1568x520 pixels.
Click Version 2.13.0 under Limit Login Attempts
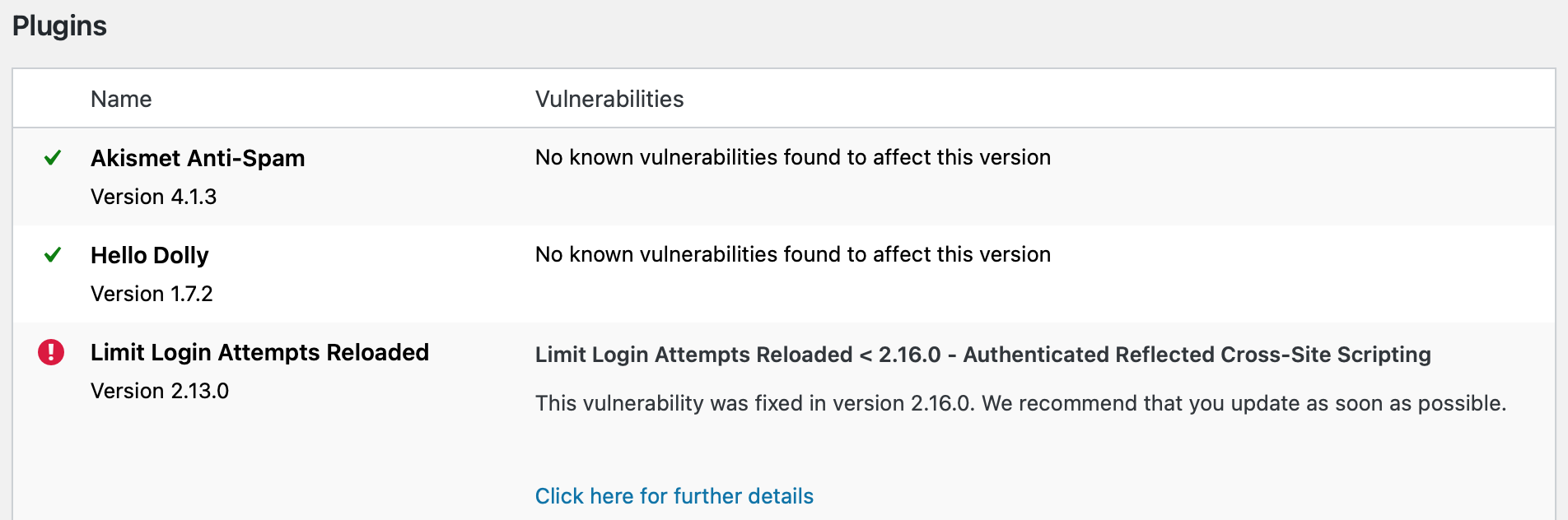tap(160, 391)
